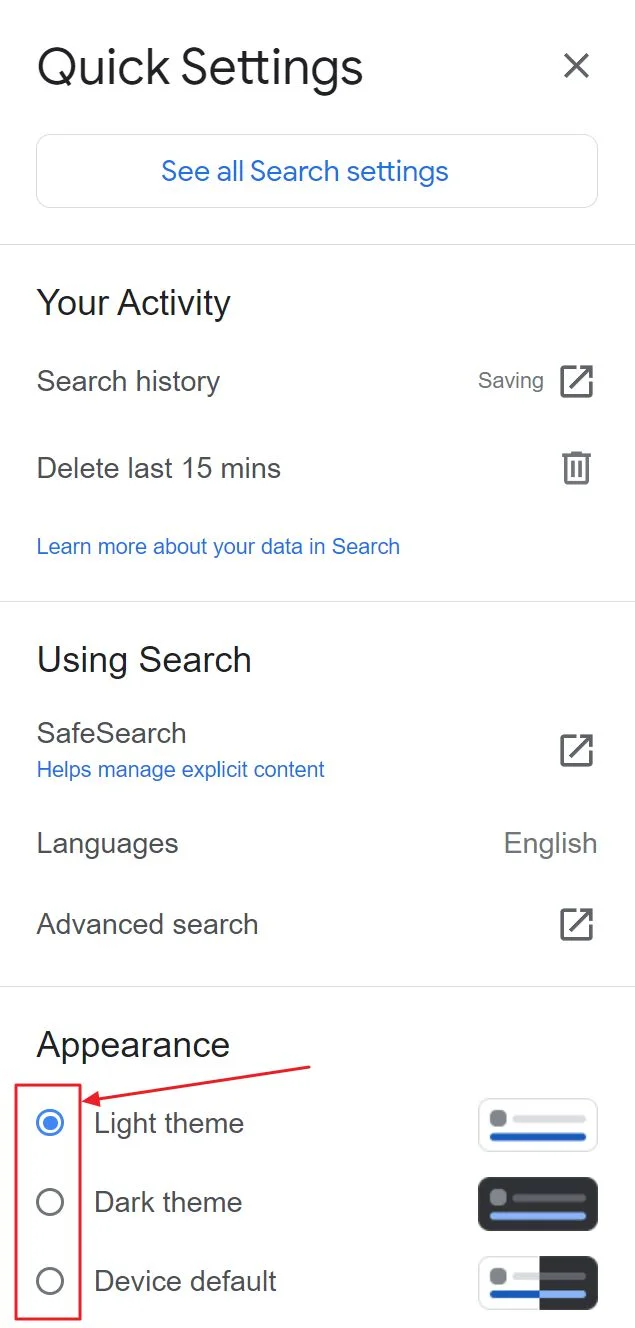This screenshot has height=1328, width=635.
Task: Click See all Search settings button
Action: pos(317,171)
